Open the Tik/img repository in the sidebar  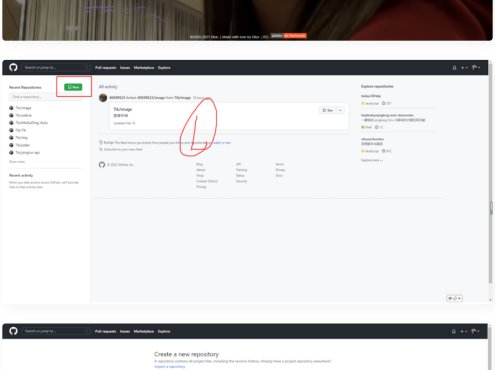[22, 138]
